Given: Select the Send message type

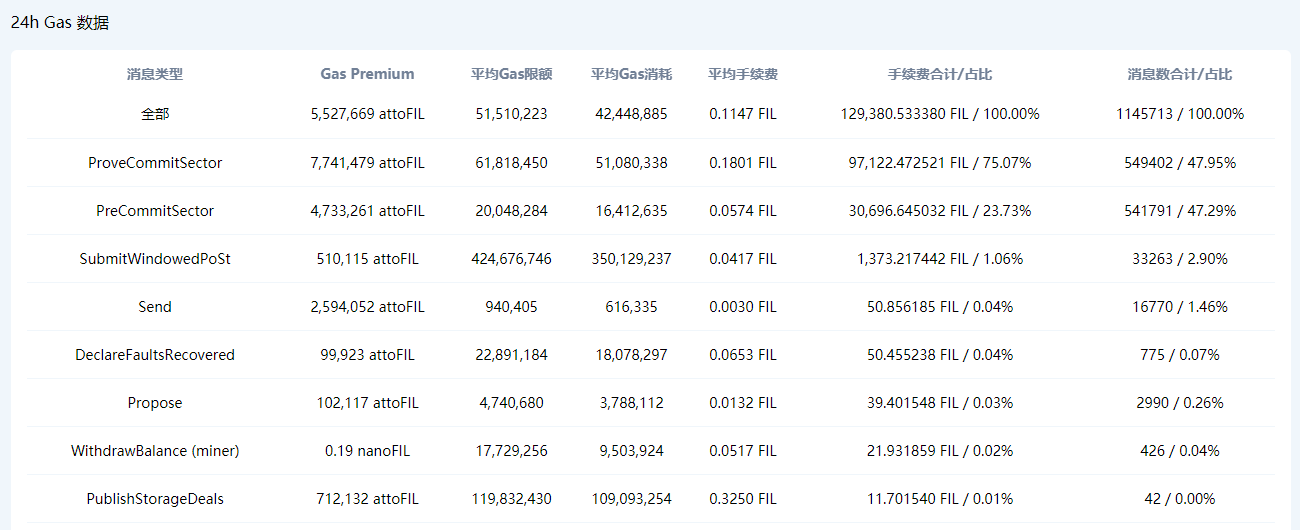Looking at the screenshot, I should coord(155,306).
